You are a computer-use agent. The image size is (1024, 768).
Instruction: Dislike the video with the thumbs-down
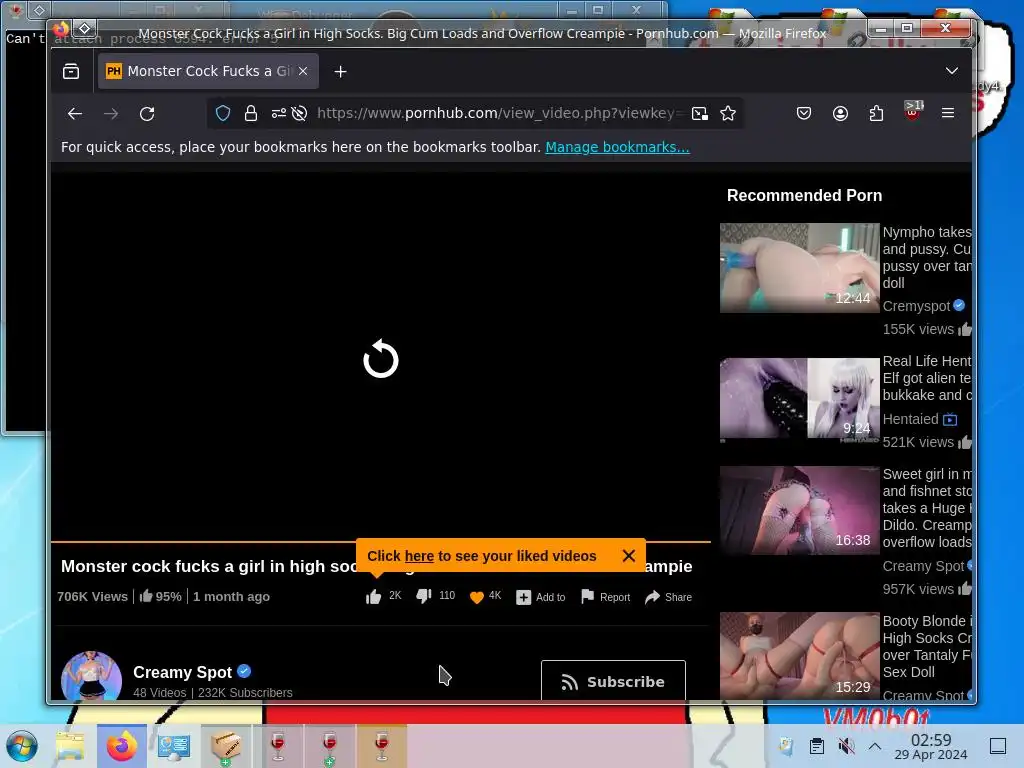[424, 596]
